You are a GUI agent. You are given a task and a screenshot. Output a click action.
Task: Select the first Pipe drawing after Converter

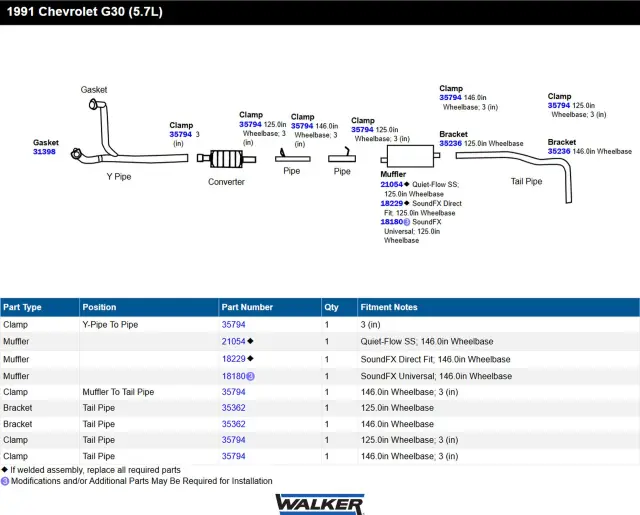tap(292, 156)
